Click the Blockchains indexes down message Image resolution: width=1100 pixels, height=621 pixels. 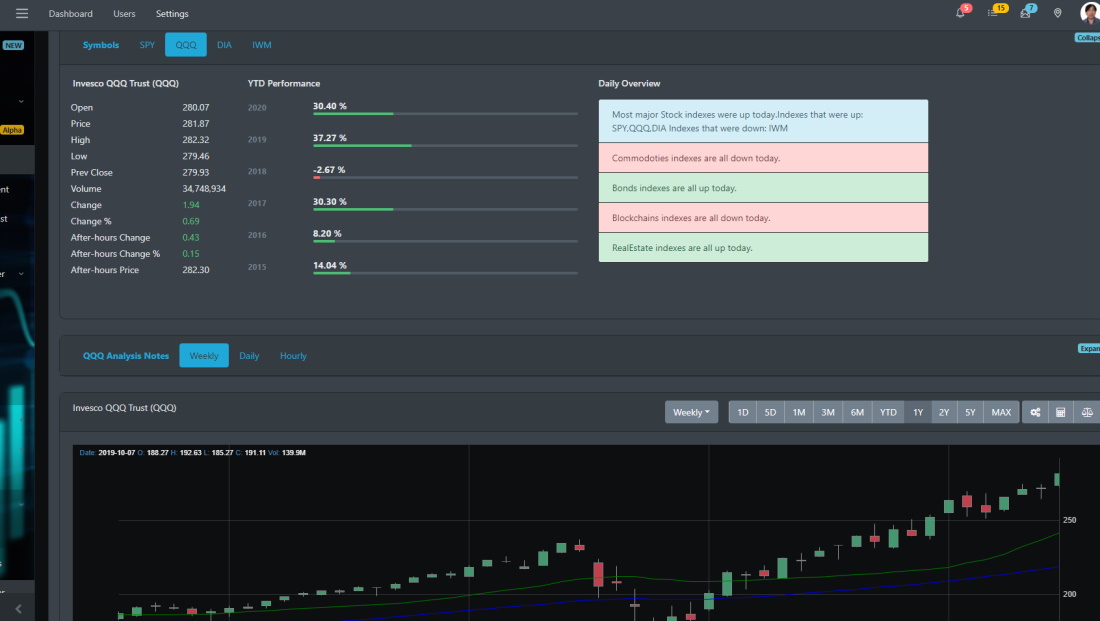(x=763, y=218)
